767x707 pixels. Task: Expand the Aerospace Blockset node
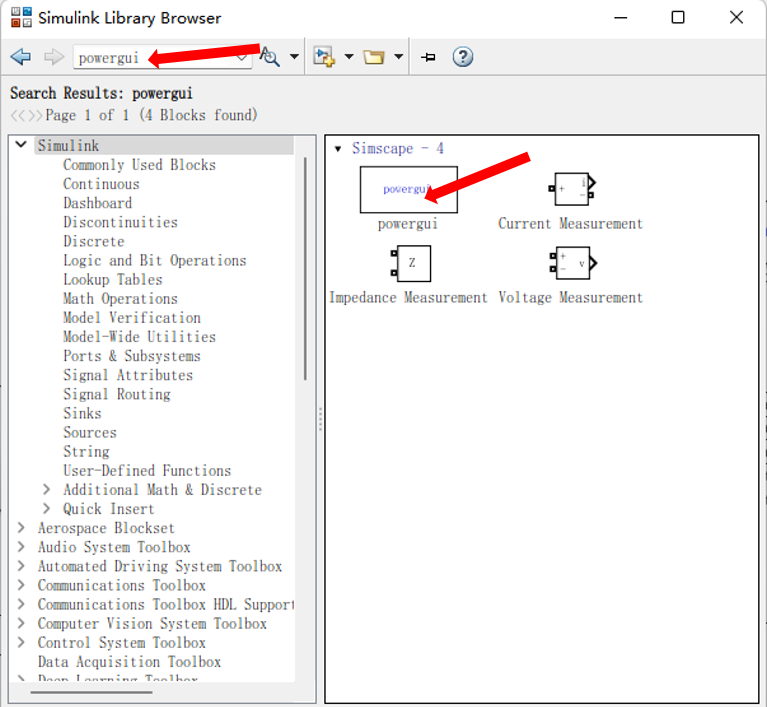point(21,527)
